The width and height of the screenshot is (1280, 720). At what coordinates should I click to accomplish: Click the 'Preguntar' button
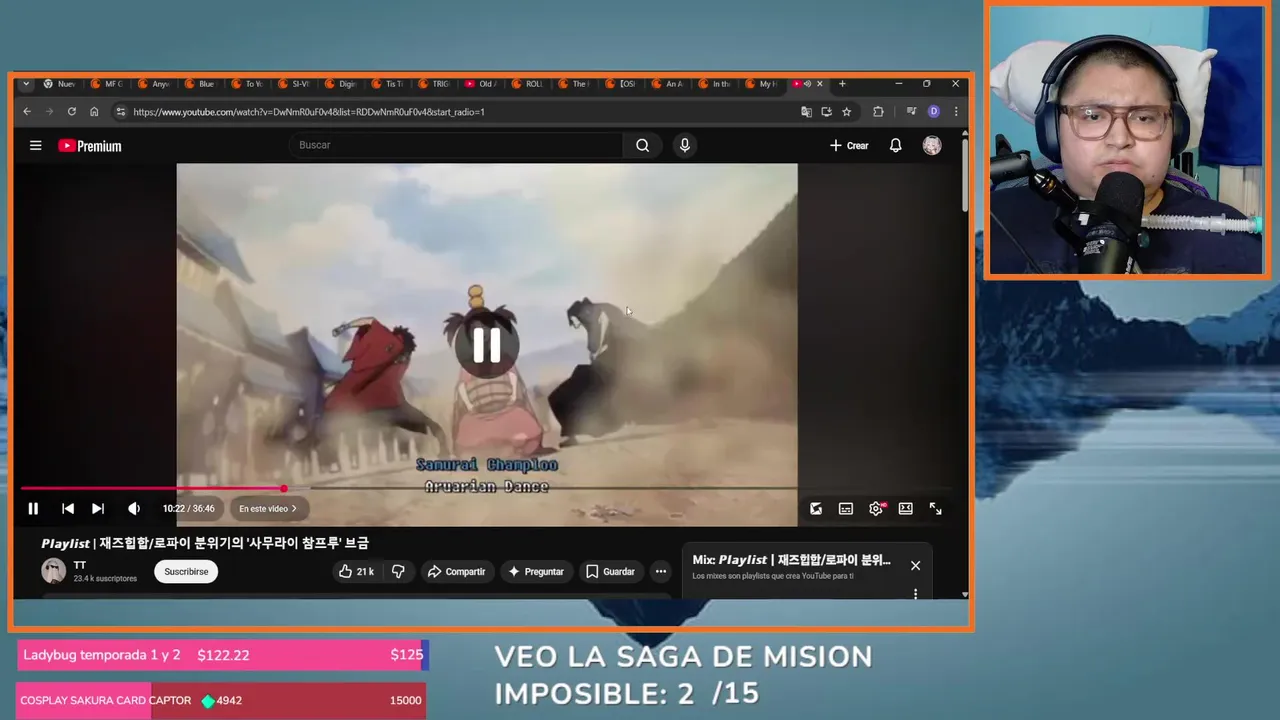[x=536, y=572]
